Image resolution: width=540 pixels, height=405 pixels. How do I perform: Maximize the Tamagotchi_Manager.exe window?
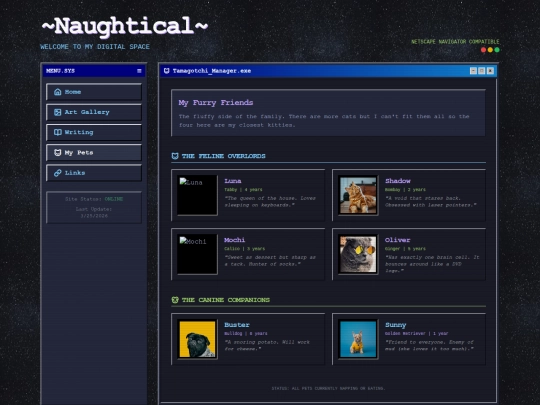pos(482,71)
